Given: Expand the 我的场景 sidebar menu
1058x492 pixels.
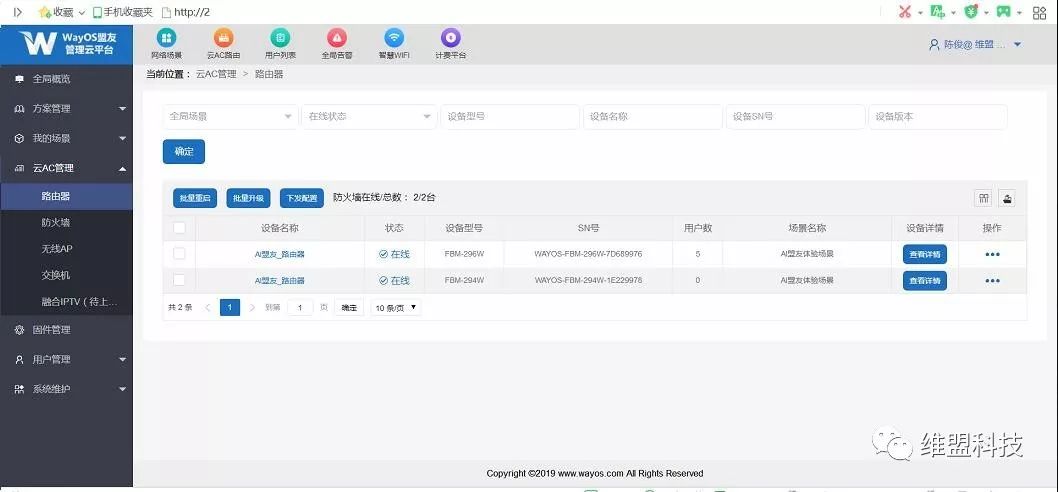Looking at the screenshot, I should coord(66,138).
